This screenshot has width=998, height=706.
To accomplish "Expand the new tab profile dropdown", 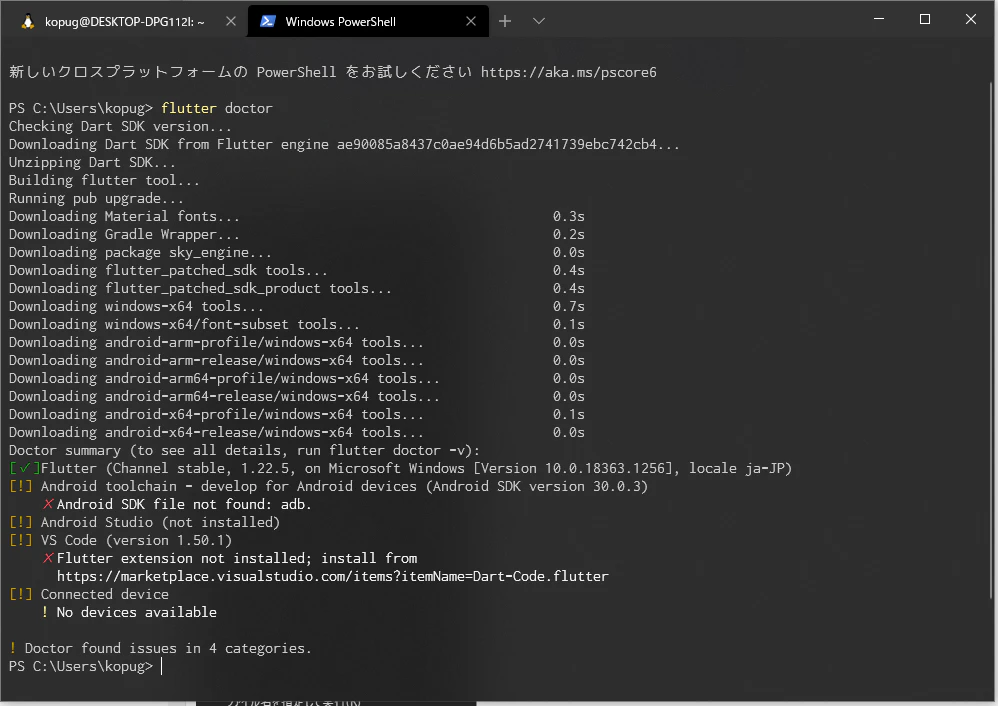I will click(538, 21).
